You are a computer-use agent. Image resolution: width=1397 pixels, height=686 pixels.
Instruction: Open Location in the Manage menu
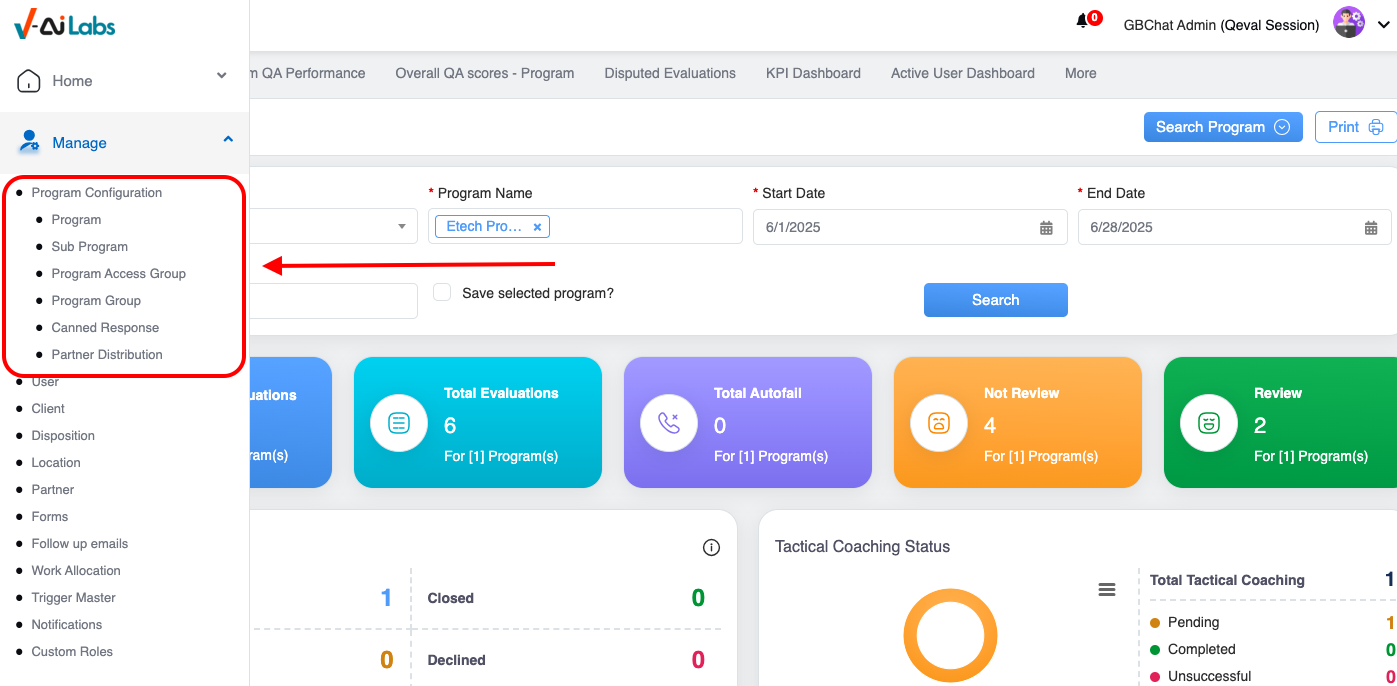(56, 463)
